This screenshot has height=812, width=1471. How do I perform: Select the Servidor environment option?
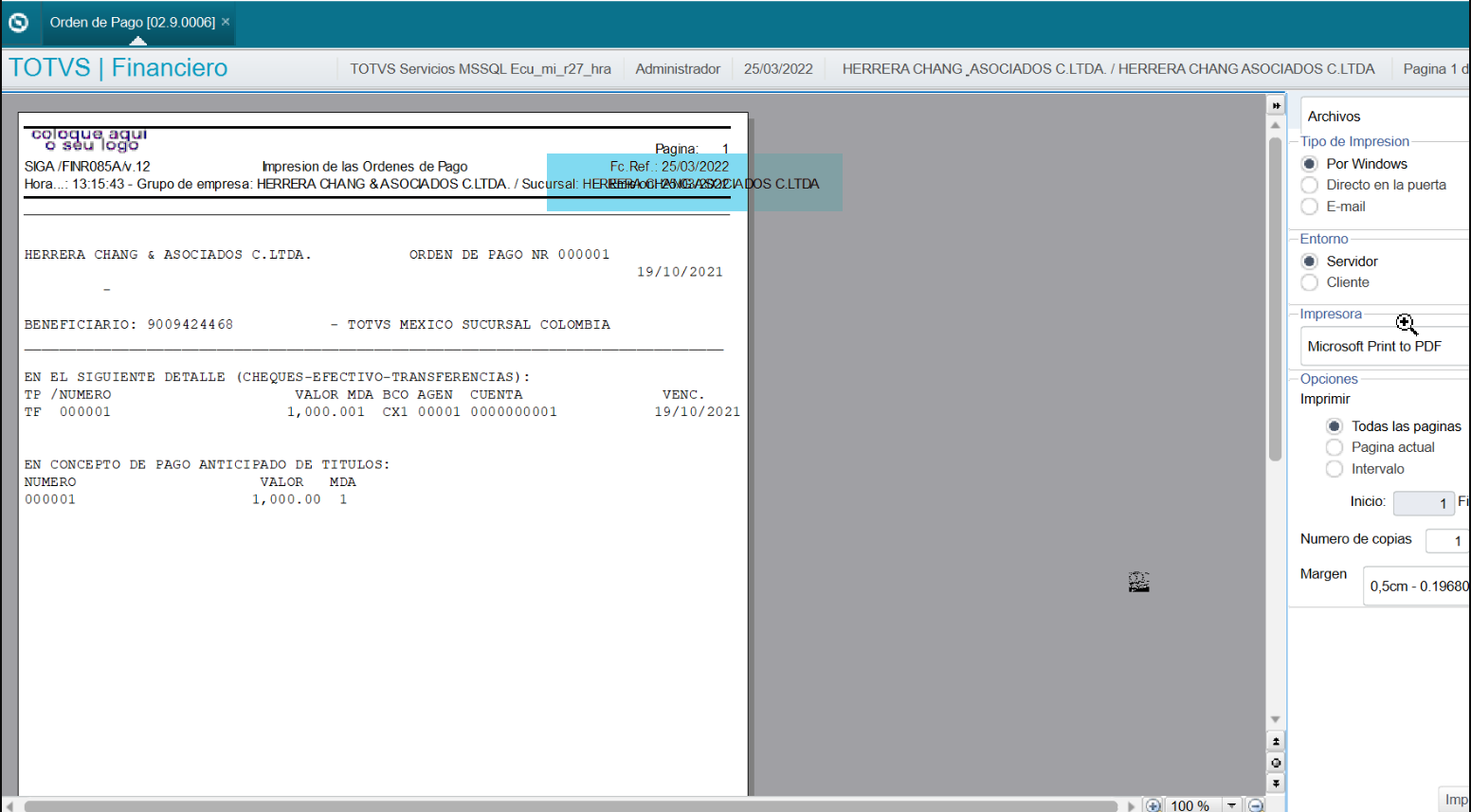1310,262
